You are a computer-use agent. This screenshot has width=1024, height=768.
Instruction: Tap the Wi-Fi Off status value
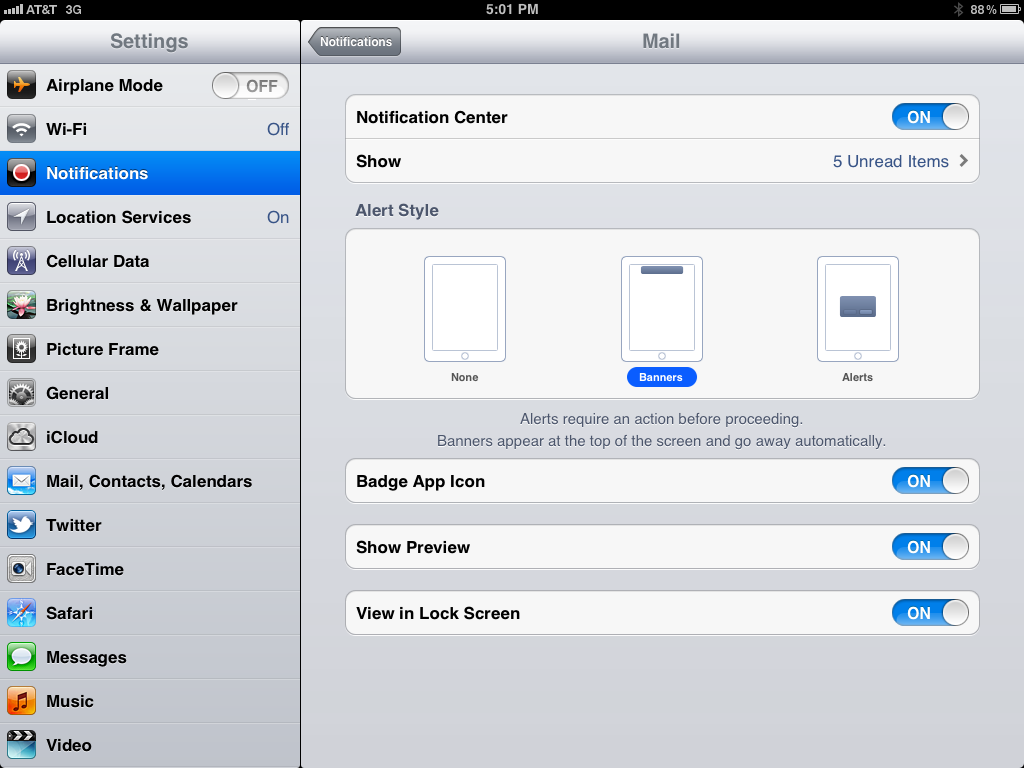278,129
